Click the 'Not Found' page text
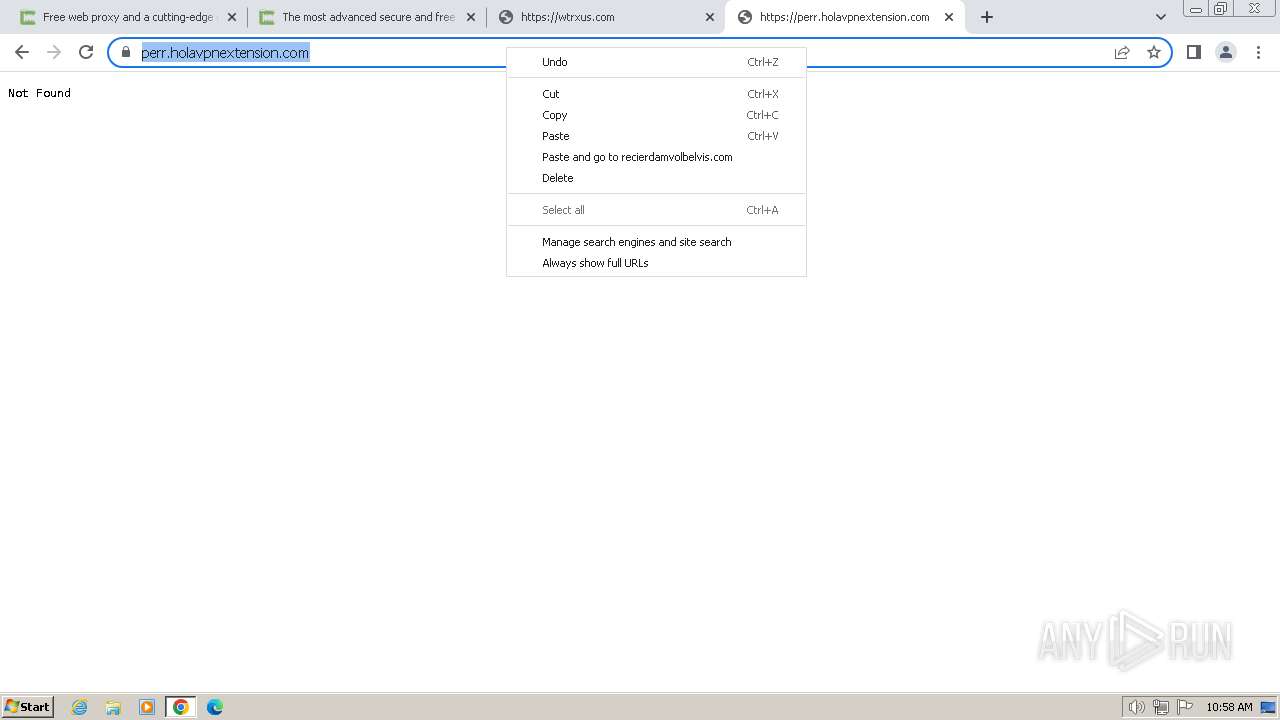 (x=39, y=93)
